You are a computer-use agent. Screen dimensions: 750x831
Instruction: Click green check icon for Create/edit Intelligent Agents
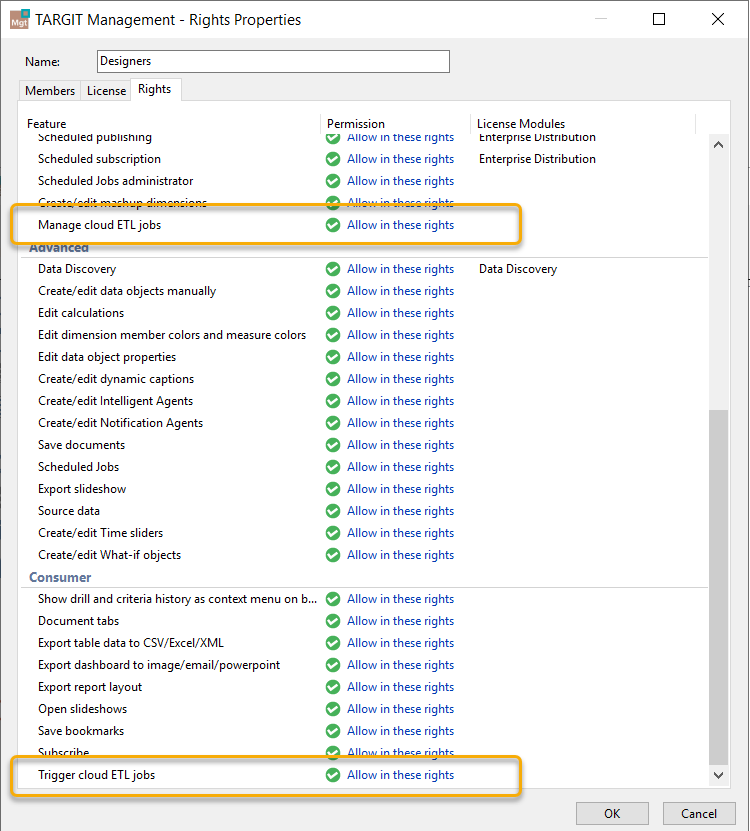pyautogui.click(x=333, y=401)
